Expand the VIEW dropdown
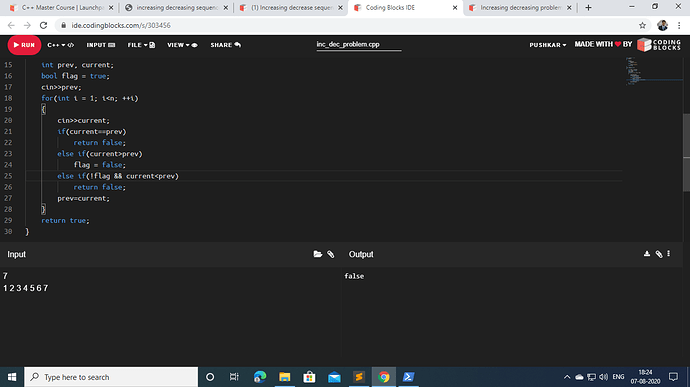Image resolution: width=690 pixels, height=387 pixels. pos(182,45)
